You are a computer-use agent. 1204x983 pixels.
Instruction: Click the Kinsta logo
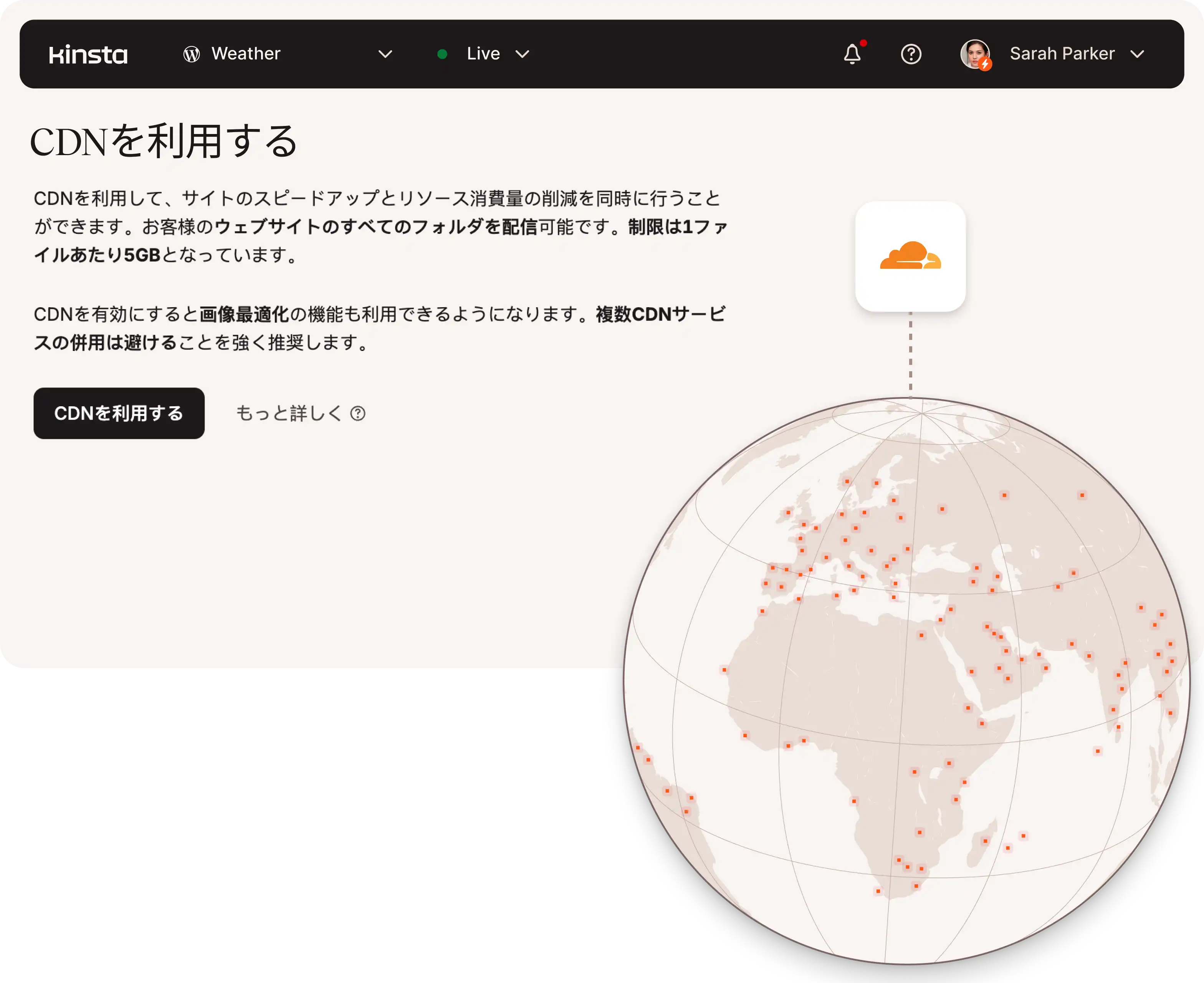pos(88,55)
